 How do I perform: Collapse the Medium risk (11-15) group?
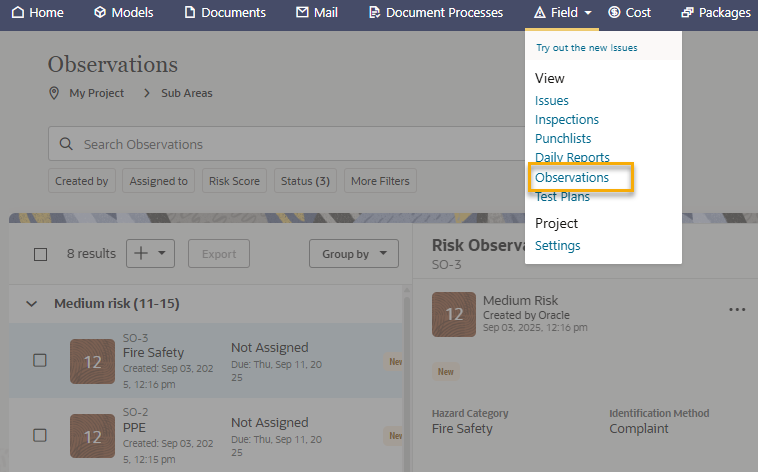point(31,303)
